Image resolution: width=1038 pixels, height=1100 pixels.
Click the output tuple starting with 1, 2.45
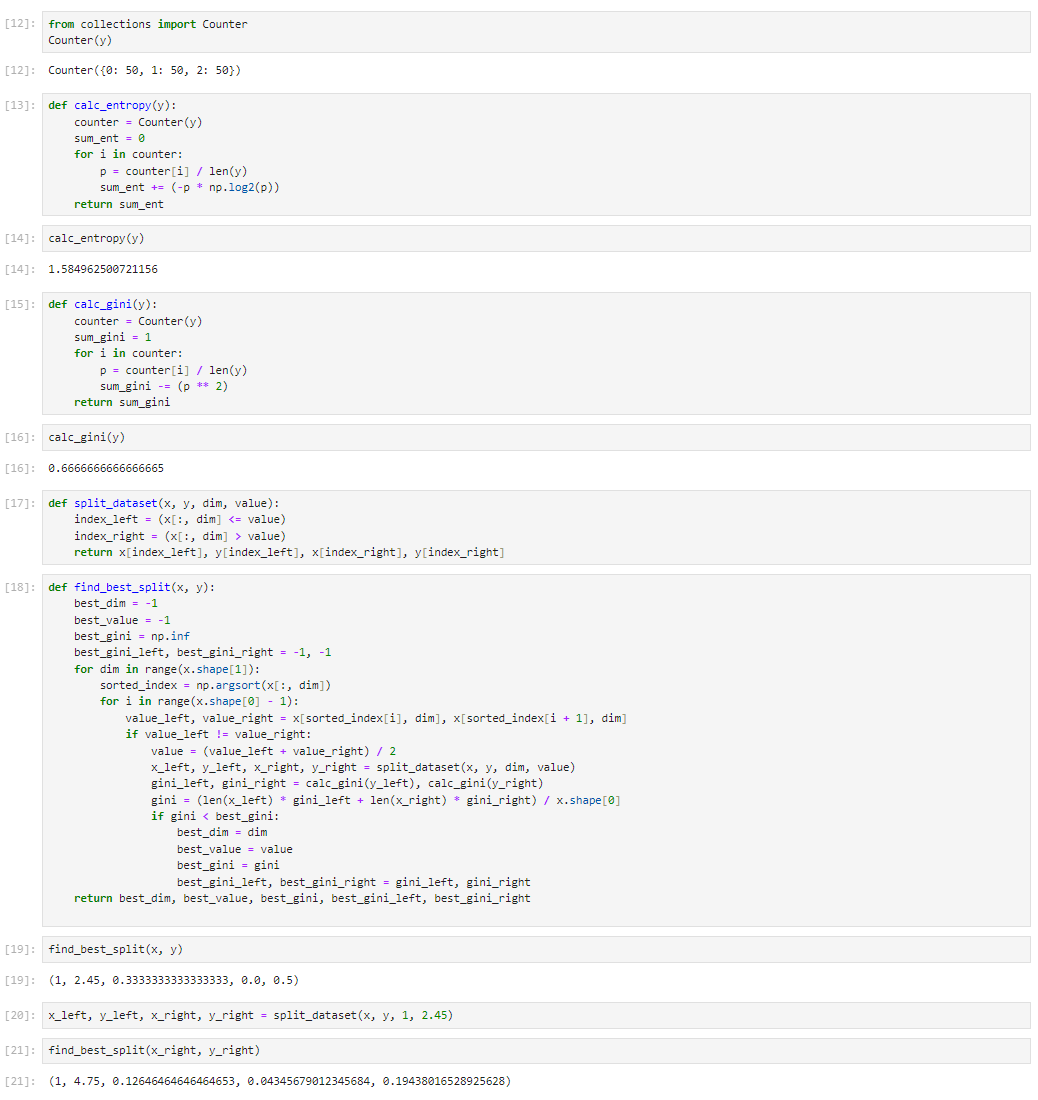pos(173,980)
